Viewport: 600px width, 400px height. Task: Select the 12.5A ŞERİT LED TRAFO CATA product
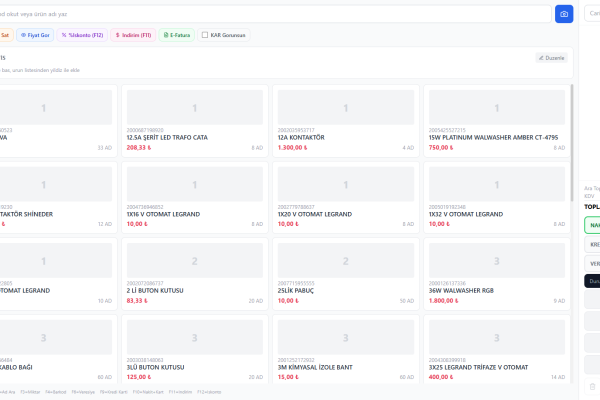click(x=195, y=120)
